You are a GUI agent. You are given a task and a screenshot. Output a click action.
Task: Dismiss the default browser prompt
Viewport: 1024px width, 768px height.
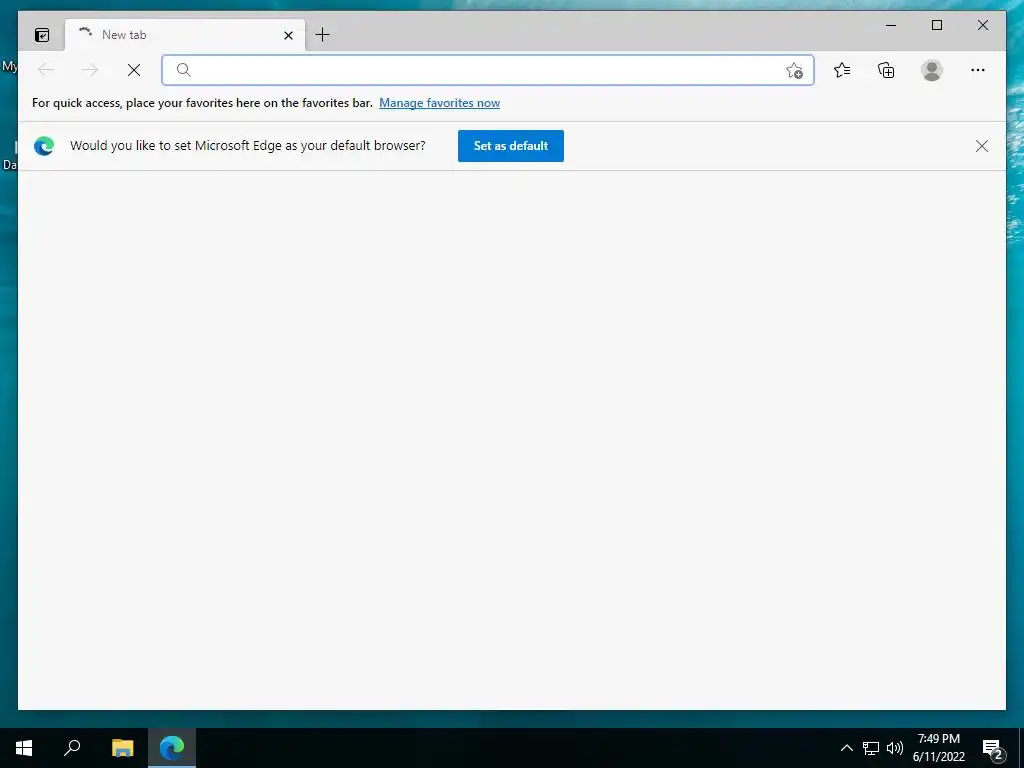[x=982, y=146]
